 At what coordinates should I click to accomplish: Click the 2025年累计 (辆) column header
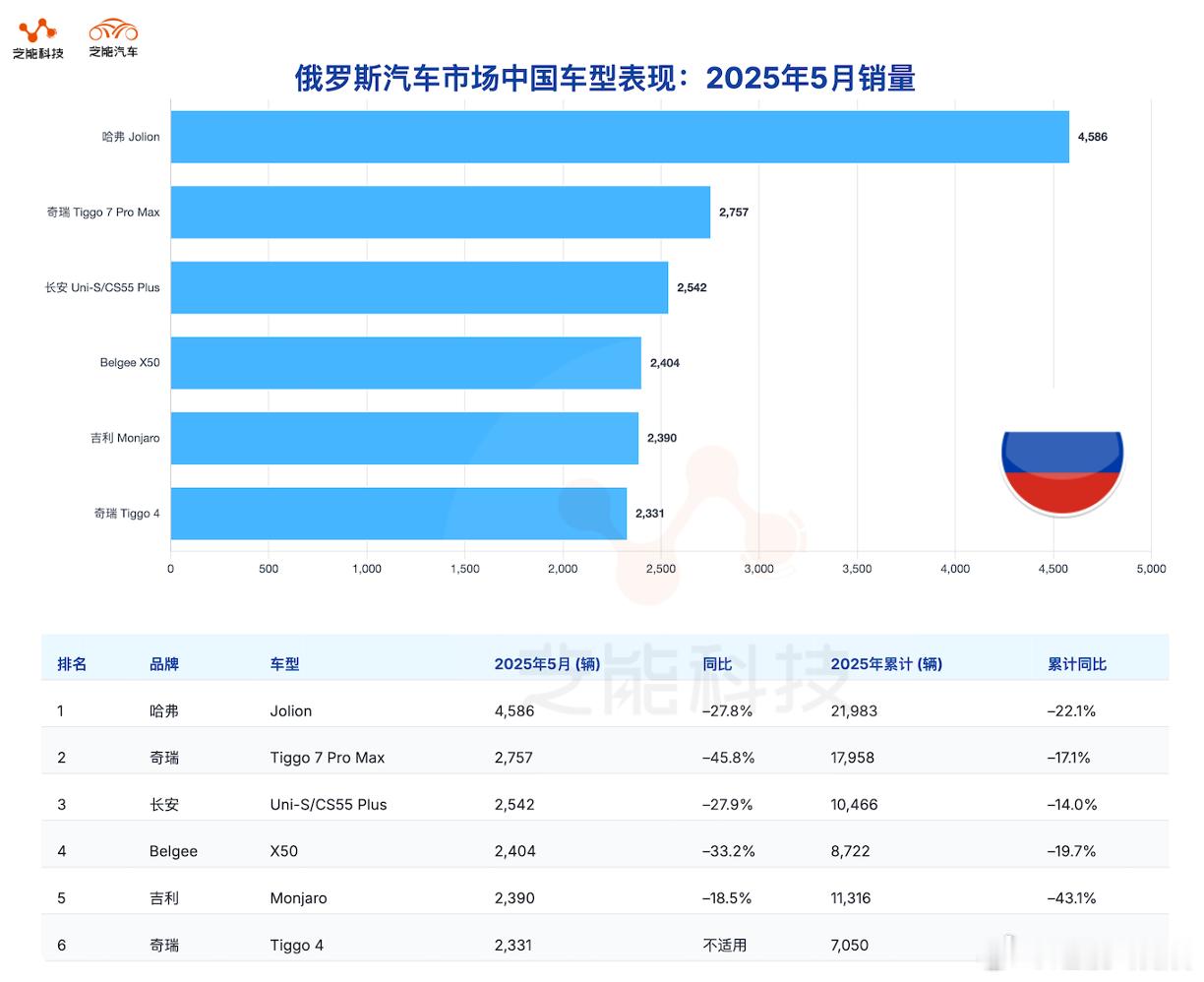click(x=886, y=664)
